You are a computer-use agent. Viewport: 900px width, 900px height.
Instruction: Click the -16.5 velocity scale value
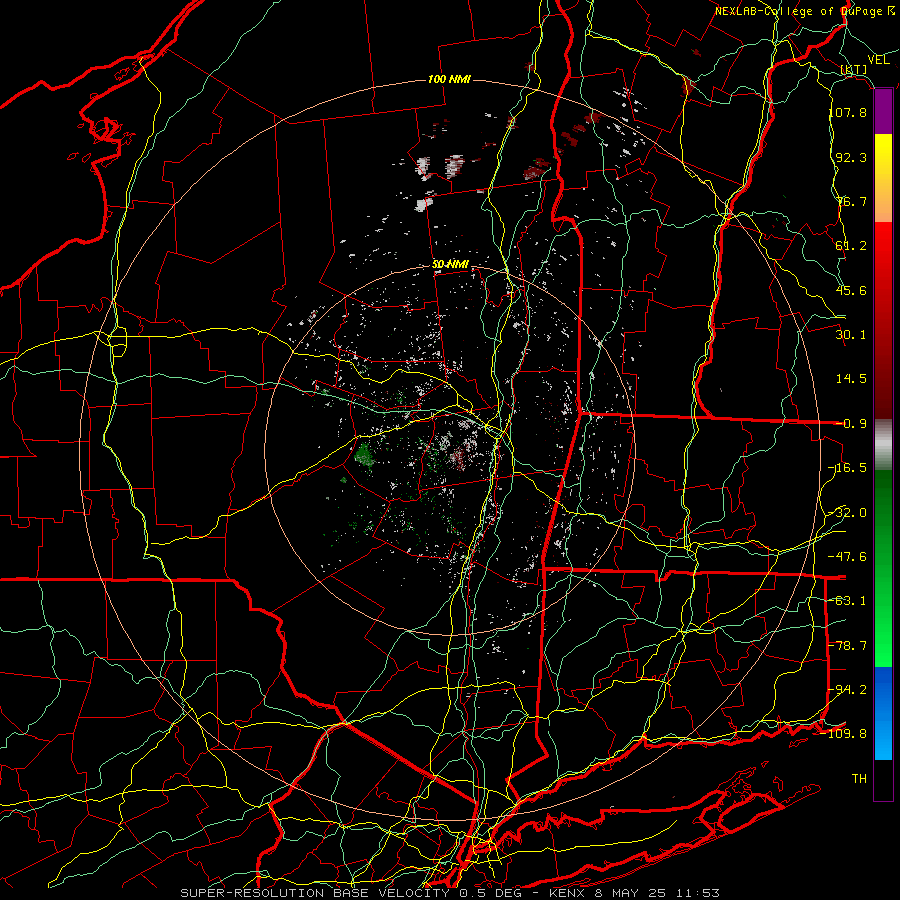pos(848,468)
